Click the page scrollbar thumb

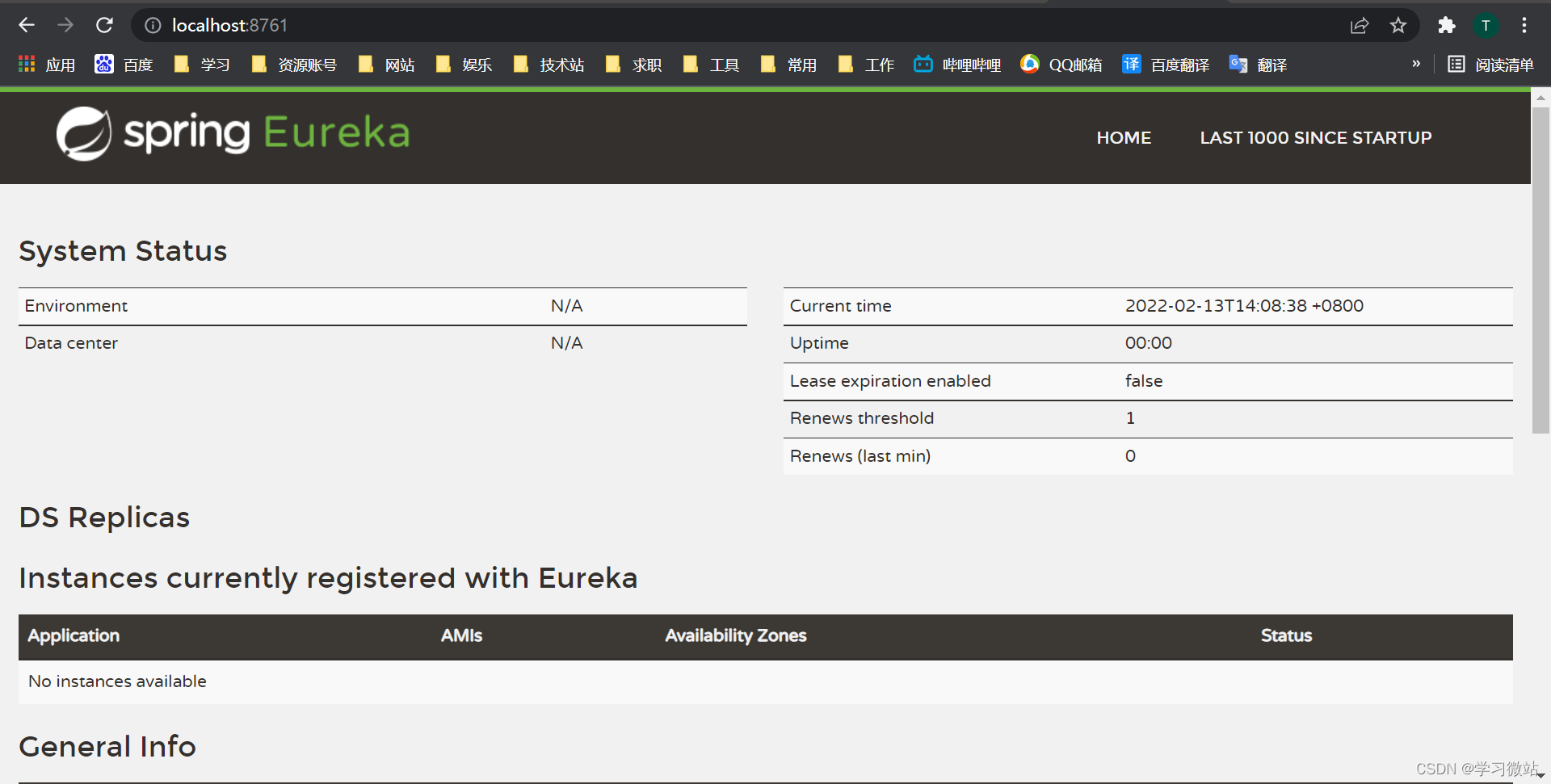click(x=1540, y=270)
